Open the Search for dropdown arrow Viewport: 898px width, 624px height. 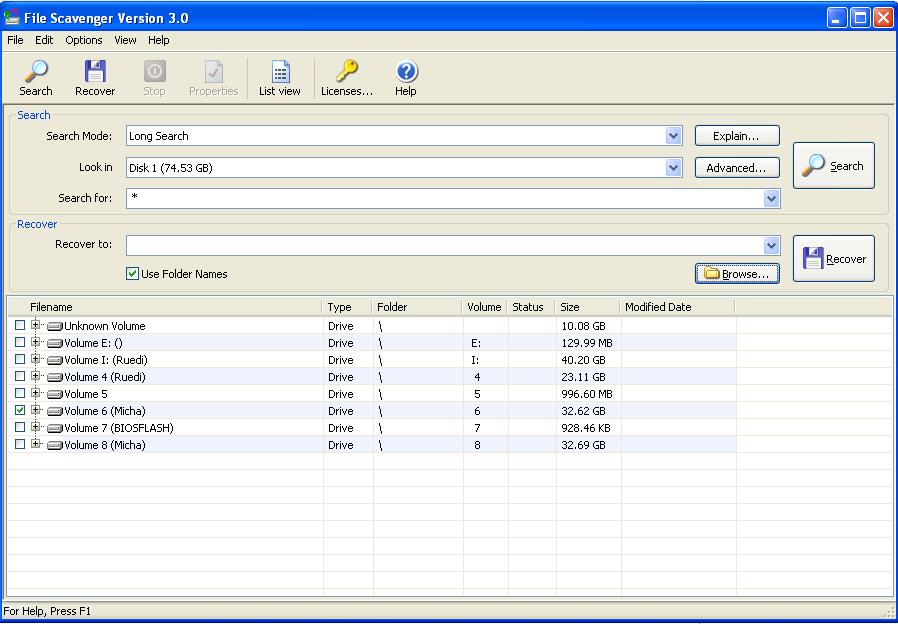[x=771, y=199]
